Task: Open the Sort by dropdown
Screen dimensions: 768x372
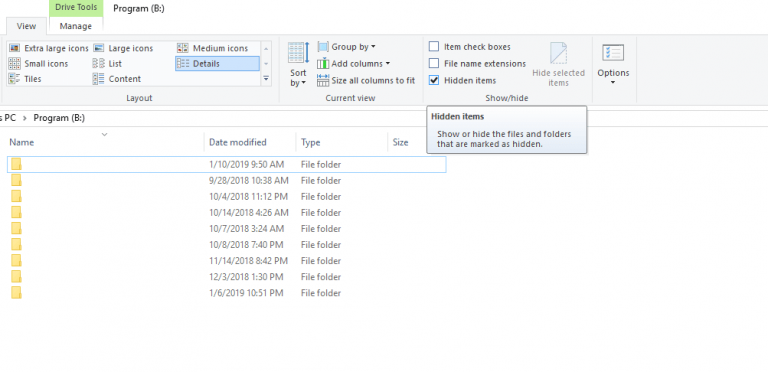Action: (298, 65)
